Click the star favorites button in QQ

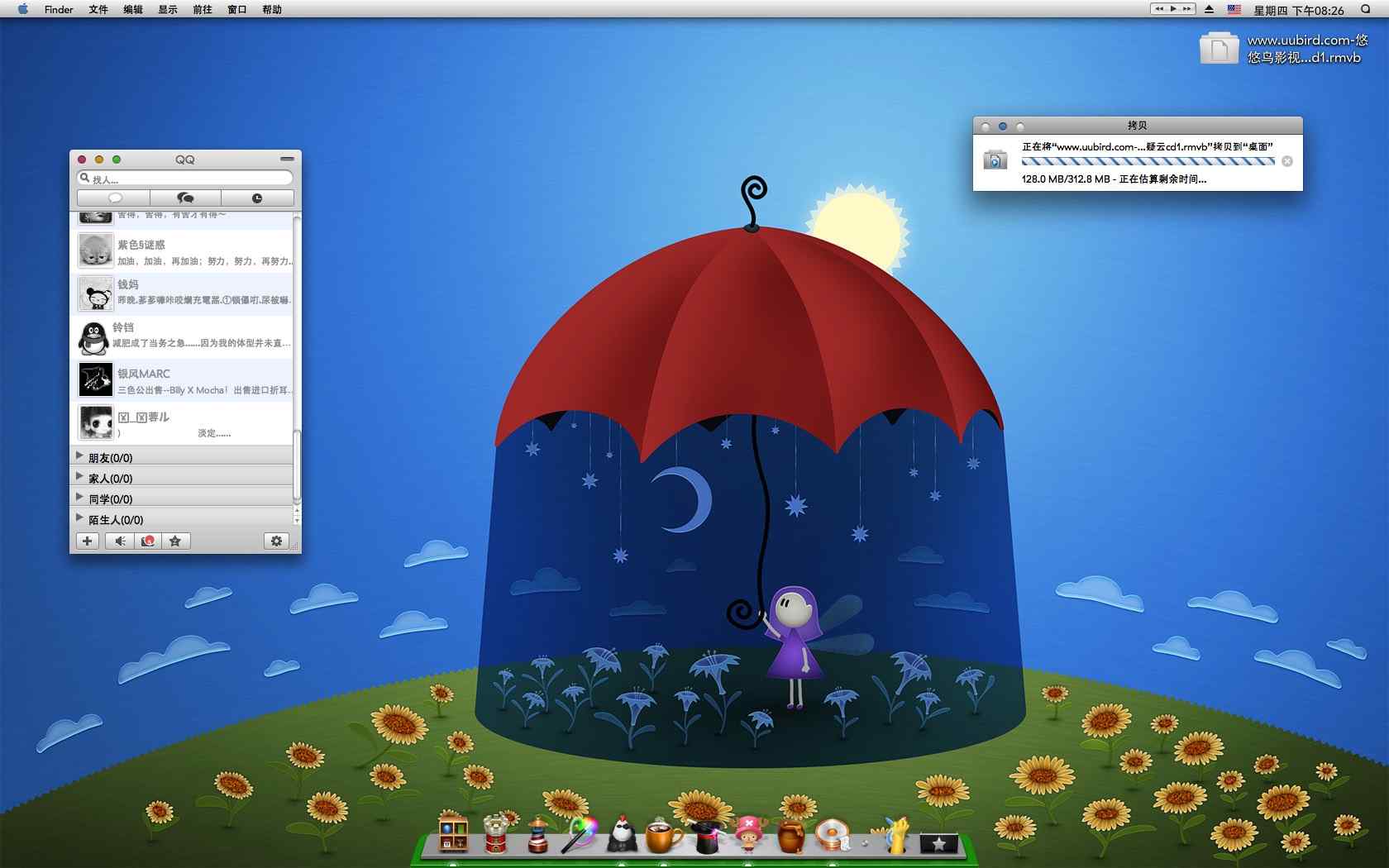175,541
